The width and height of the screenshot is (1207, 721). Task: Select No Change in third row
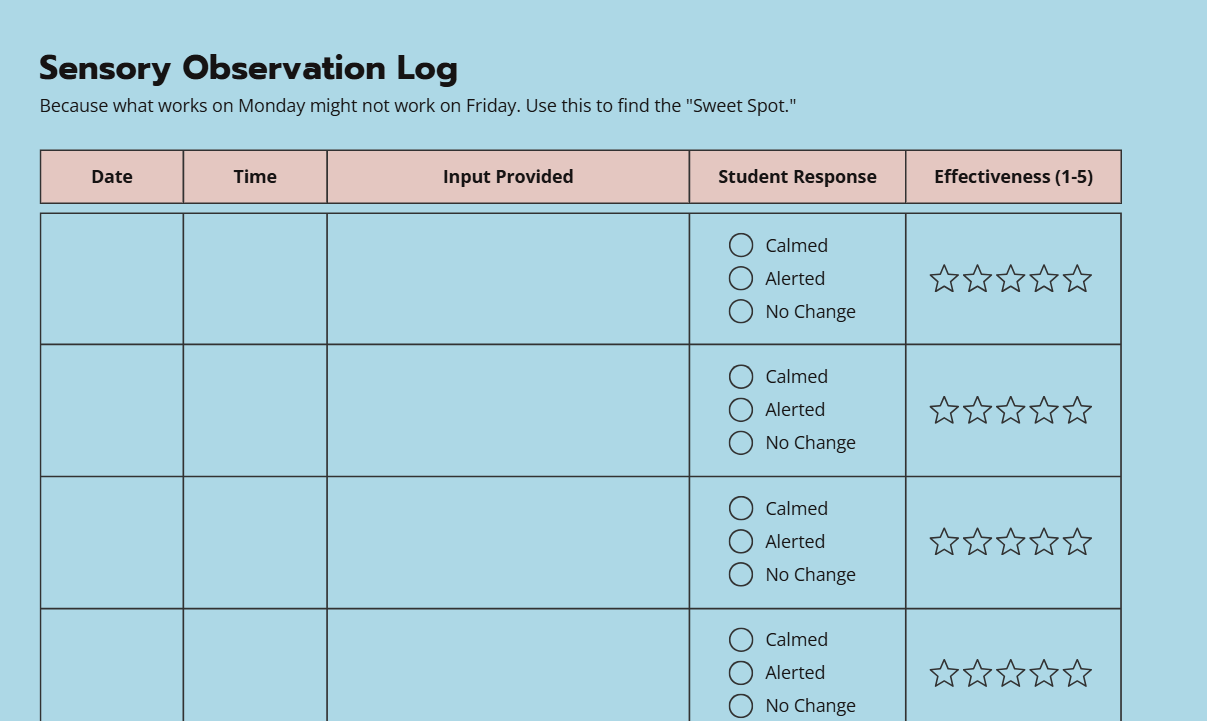pyautogui.click(x=741, y=574)
